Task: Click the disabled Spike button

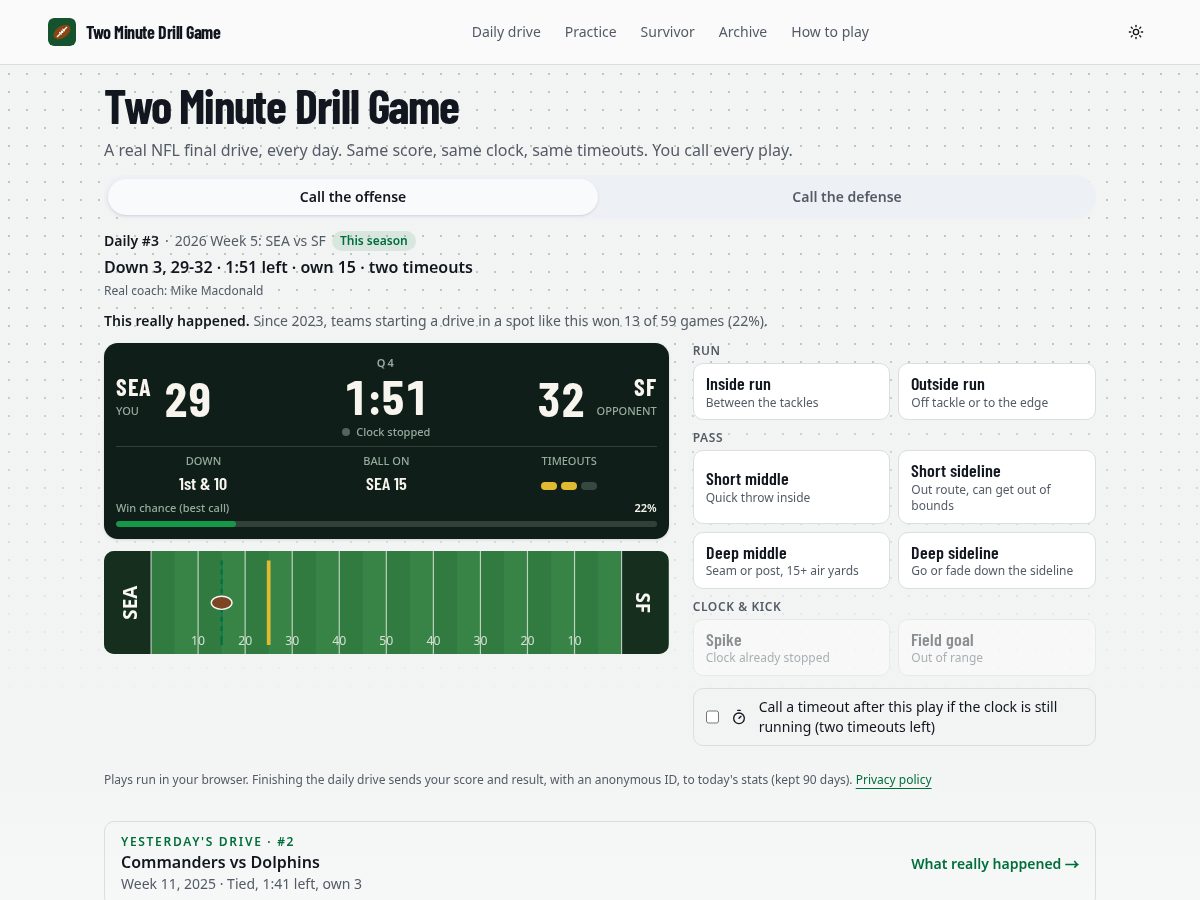Action: coord(791,648)
